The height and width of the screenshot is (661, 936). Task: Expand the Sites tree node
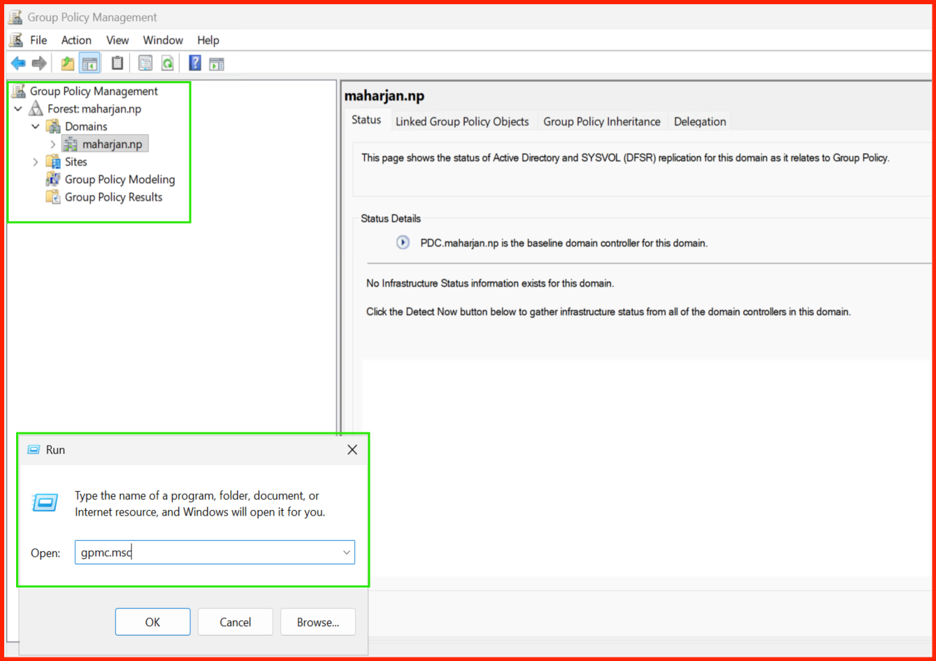(x=35, y=162)
